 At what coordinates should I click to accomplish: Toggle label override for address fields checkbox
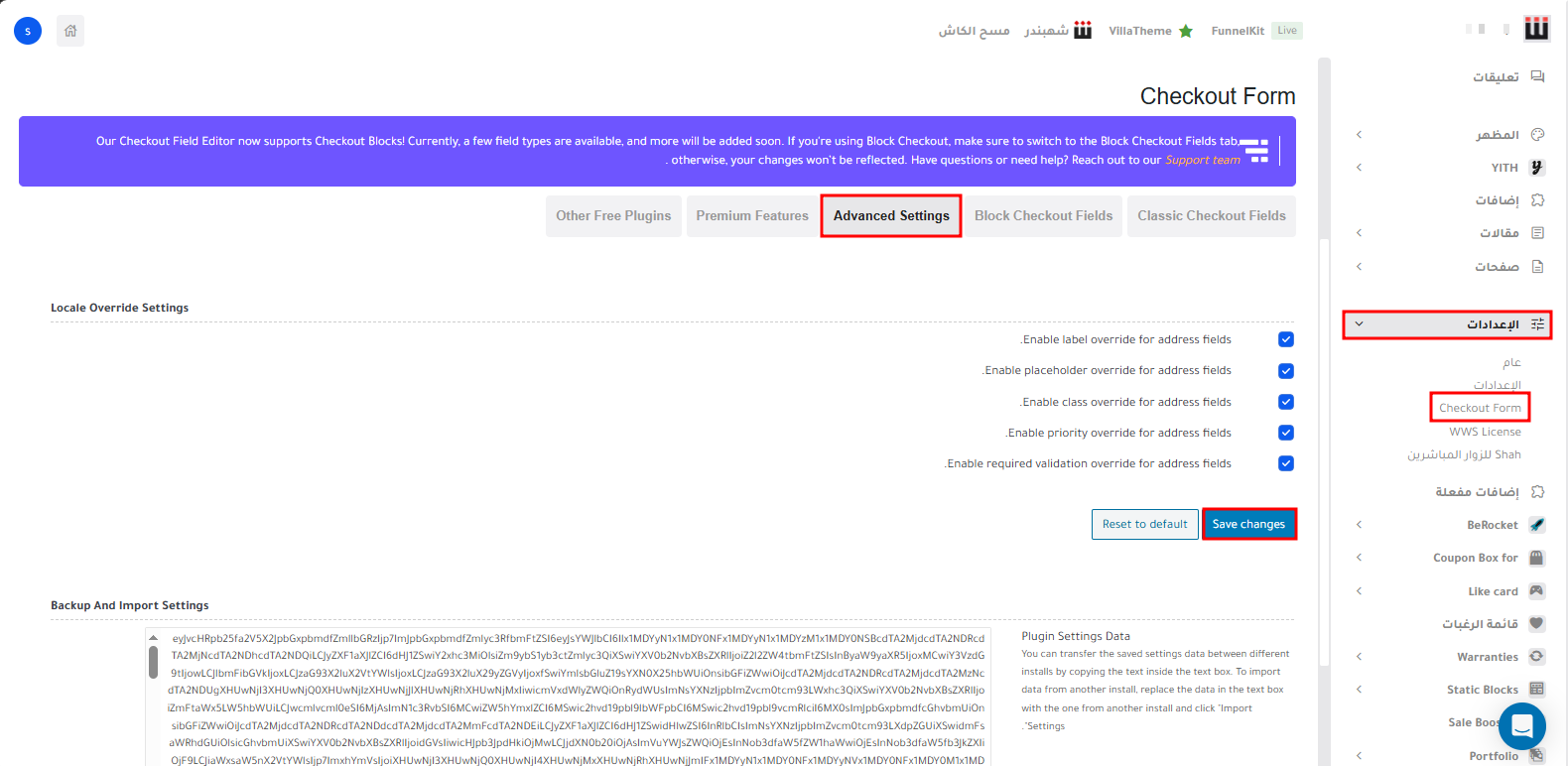click(x=1286, y=339)
